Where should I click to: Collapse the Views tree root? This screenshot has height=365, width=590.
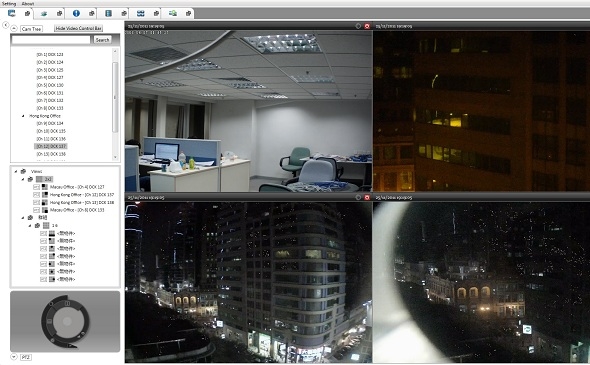(16, 171)
